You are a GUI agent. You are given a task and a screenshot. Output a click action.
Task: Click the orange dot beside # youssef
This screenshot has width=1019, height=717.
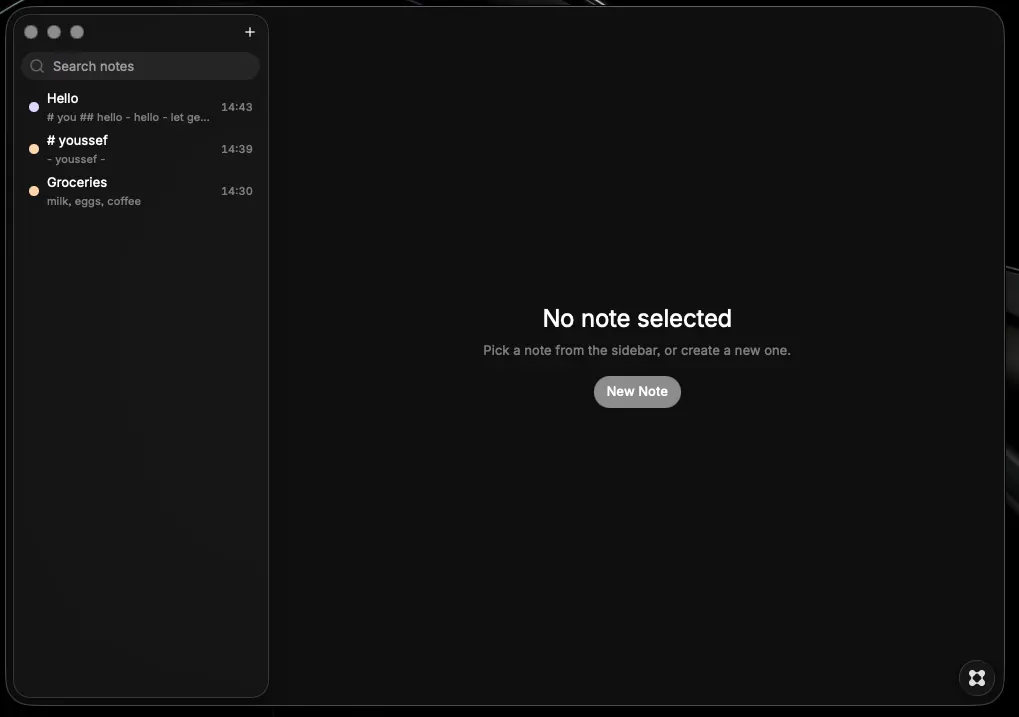(34, 149)
